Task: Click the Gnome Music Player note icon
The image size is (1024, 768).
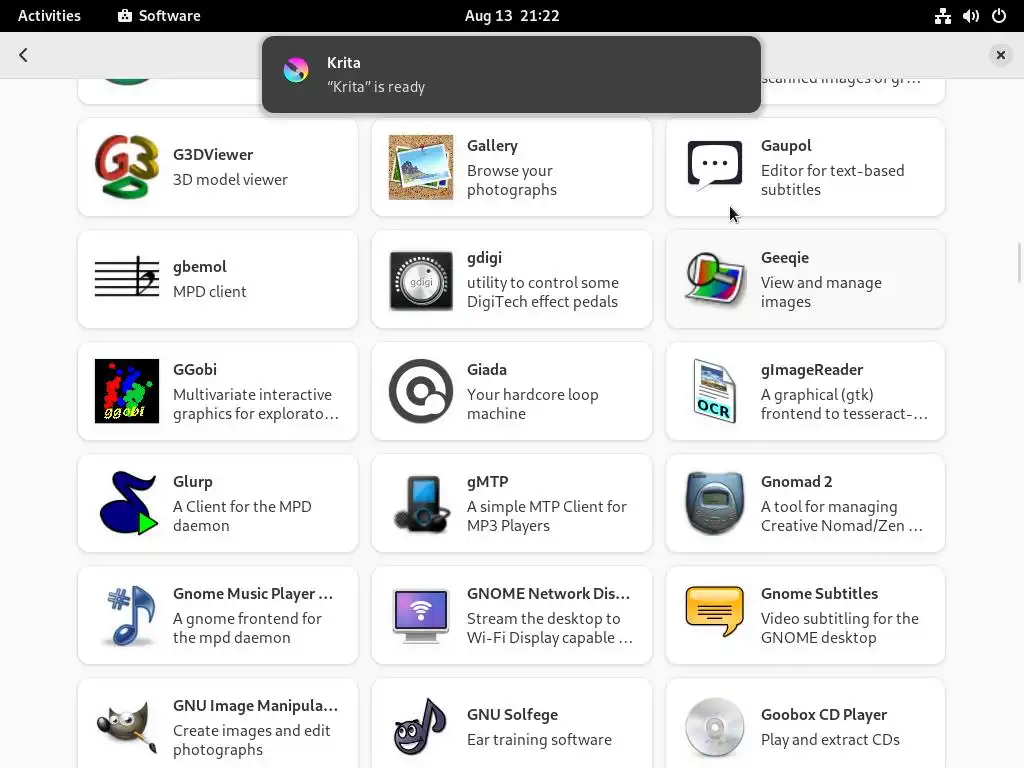Action: 130,615
